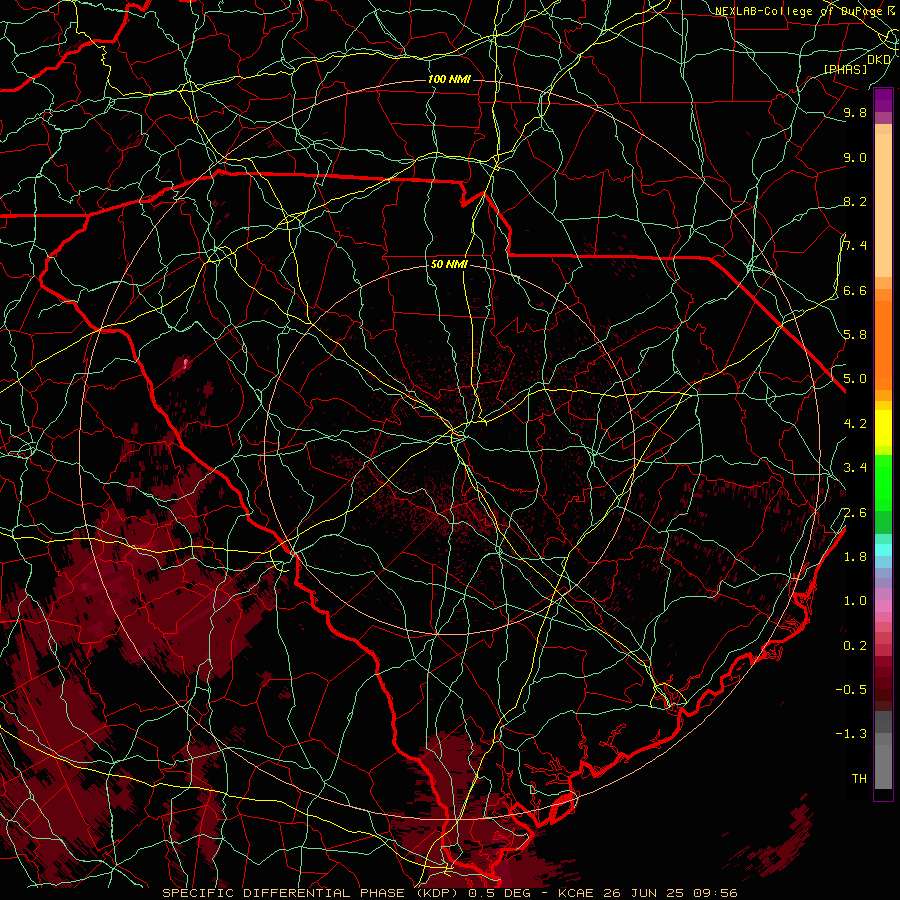Pick the cyan color band near 1.8
The image size is (900, 900).
(883, 550)
